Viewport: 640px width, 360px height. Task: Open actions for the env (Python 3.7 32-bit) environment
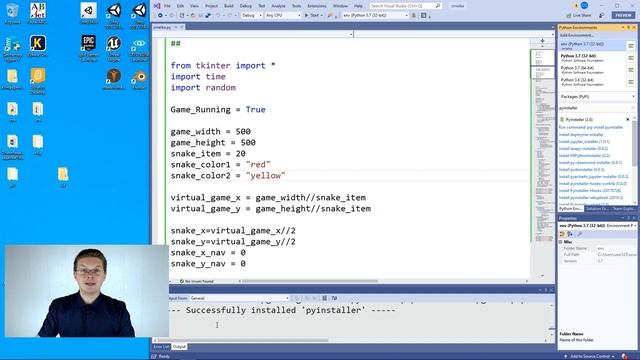(631, 46)
